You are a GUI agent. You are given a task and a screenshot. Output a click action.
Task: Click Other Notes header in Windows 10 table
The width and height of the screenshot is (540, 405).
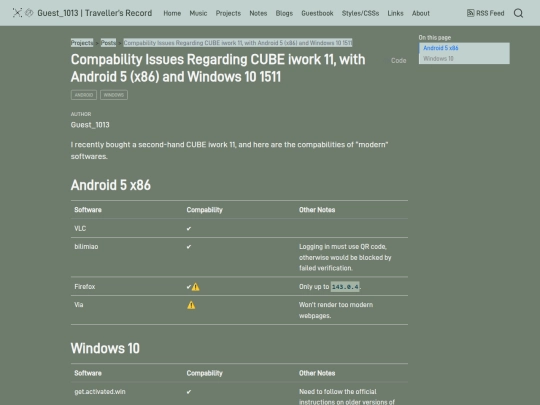(x=317, y=373)
